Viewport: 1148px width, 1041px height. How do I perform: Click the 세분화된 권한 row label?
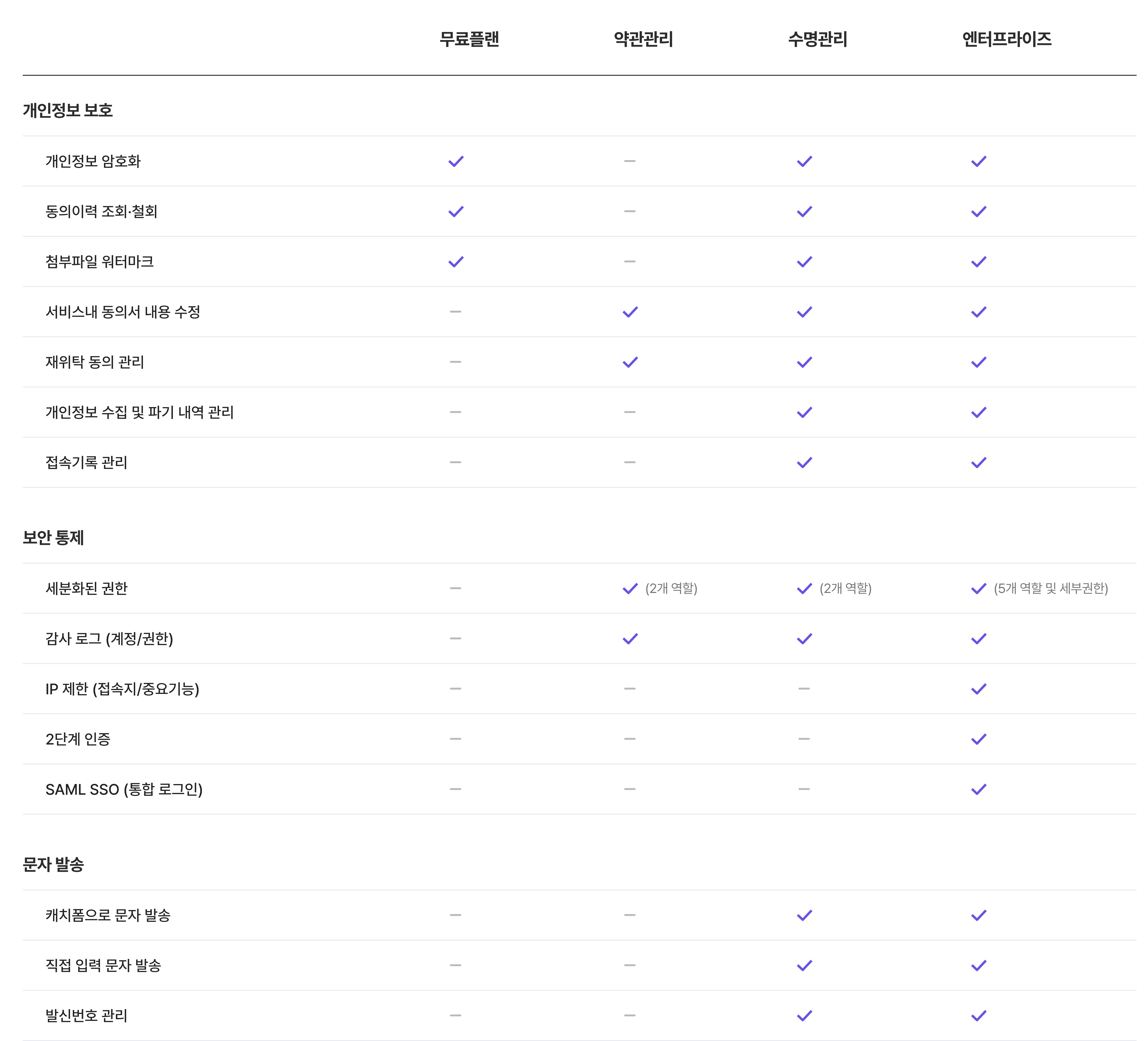click(x=87, y=588)
